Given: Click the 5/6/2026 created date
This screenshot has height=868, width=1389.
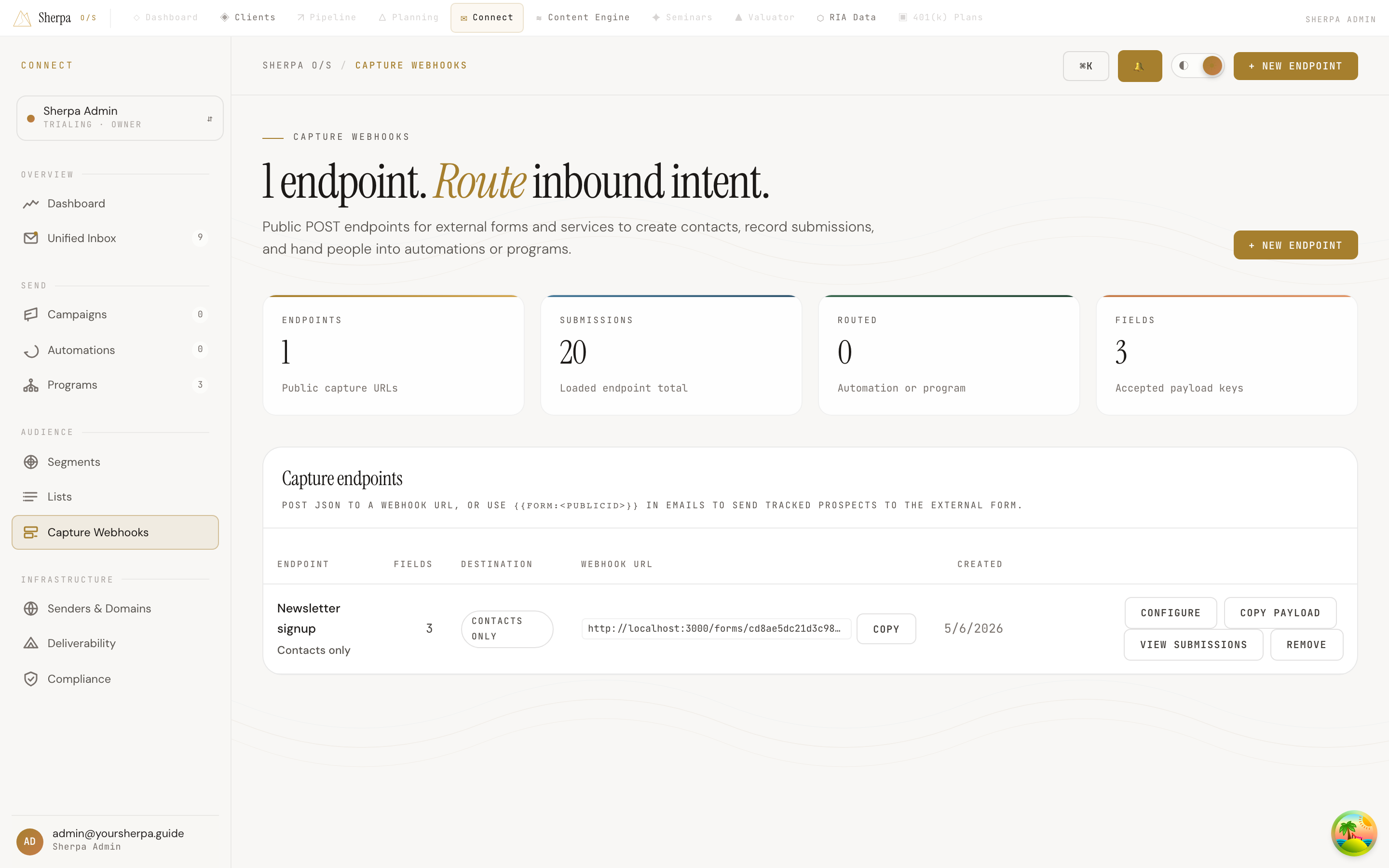Looking at the screenshot, I should 973,629.
